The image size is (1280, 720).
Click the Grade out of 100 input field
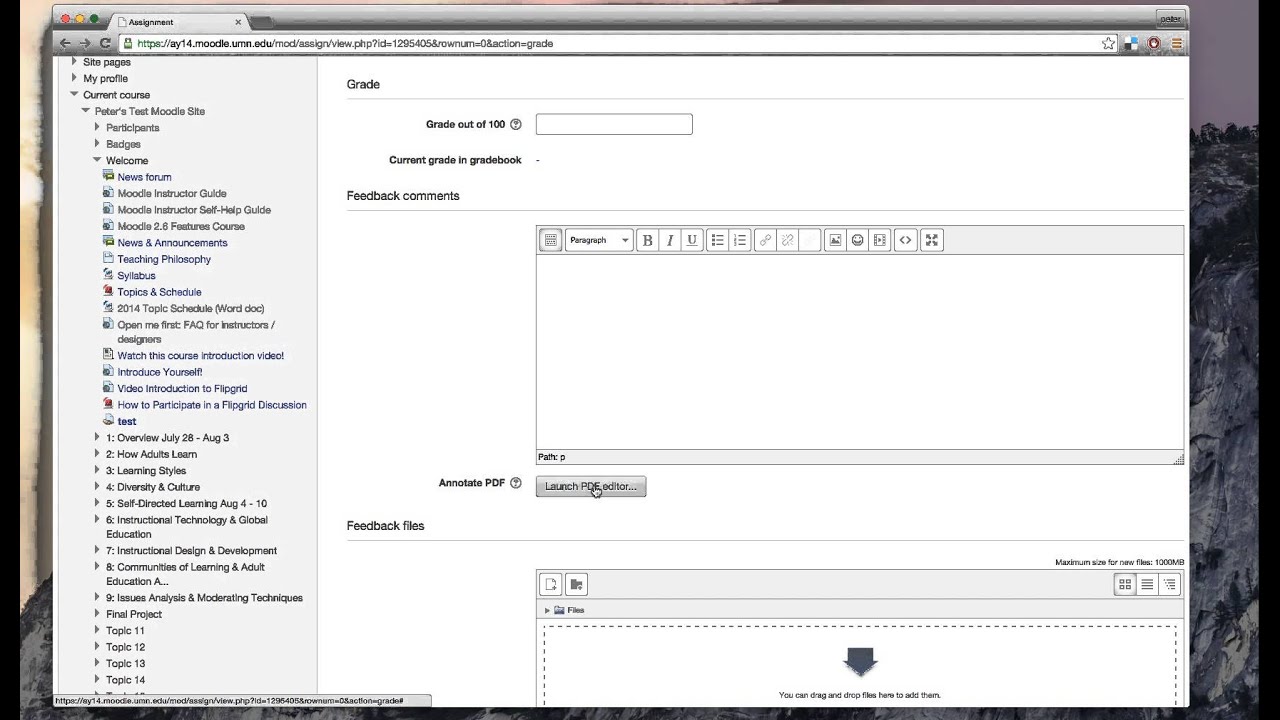click(x=614, y=124)
